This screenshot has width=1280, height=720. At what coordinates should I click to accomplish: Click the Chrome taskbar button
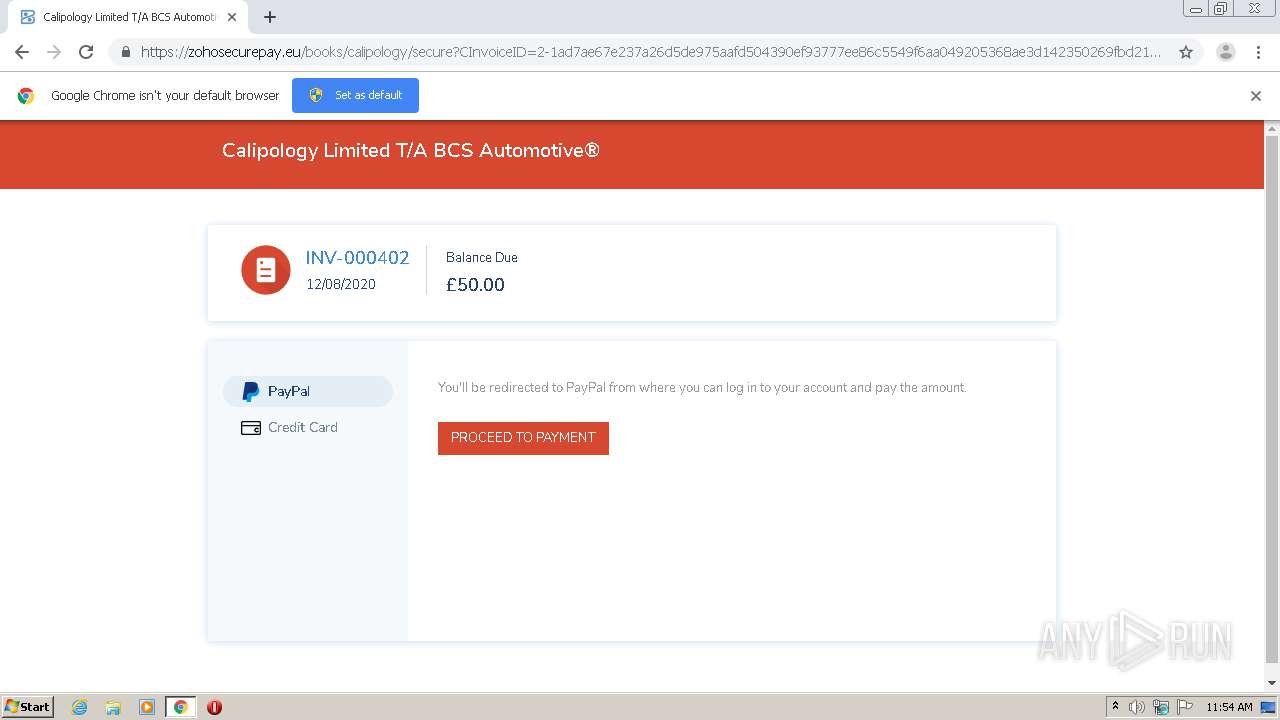[180, 707]
